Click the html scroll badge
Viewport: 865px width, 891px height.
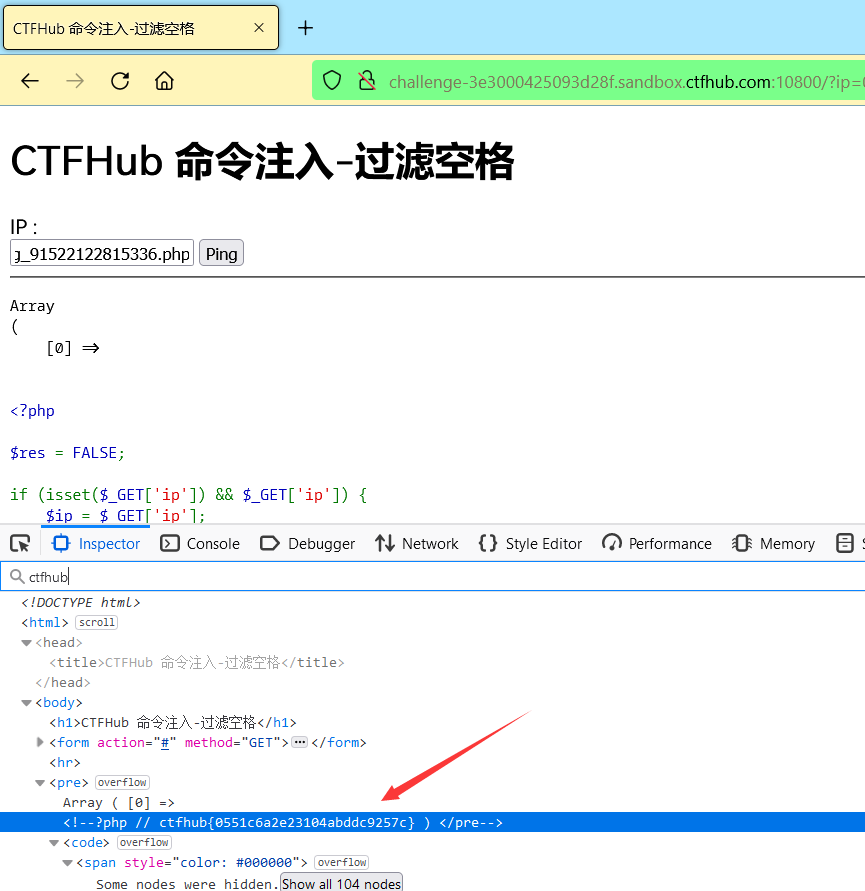coord(97,623)
